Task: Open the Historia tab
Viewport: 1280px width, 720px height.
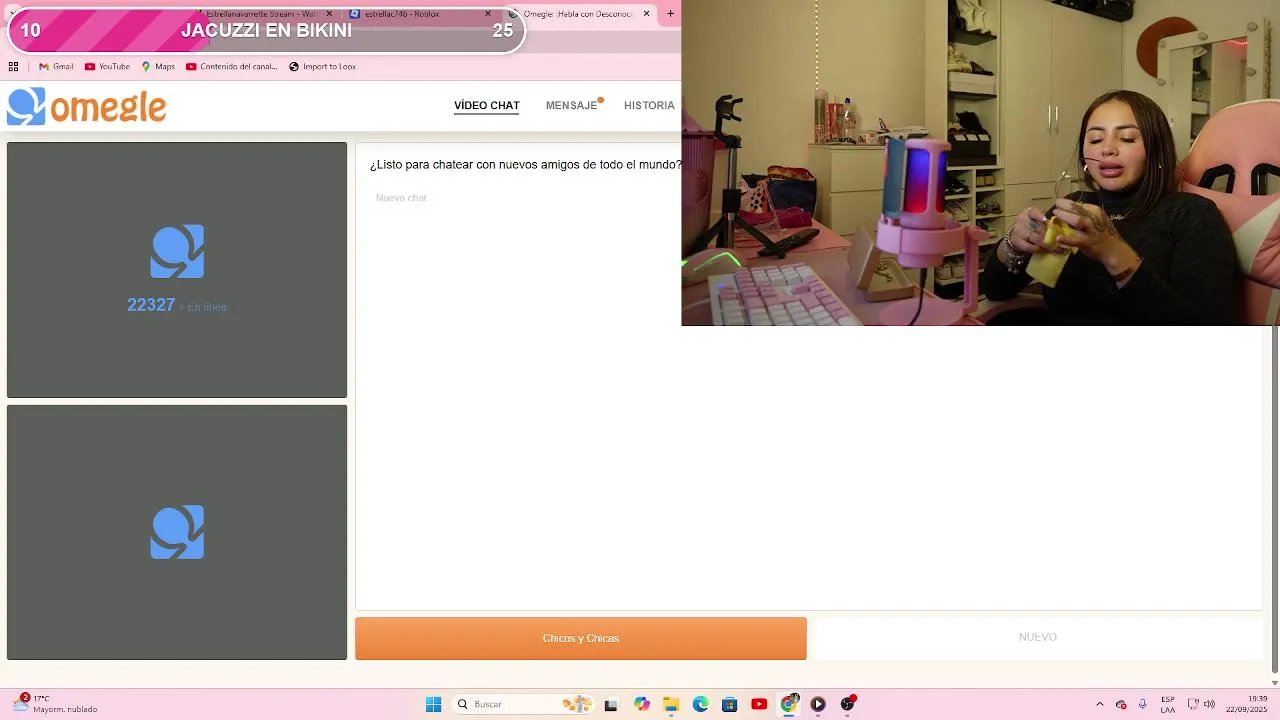Action: click(x=649, y=105)
